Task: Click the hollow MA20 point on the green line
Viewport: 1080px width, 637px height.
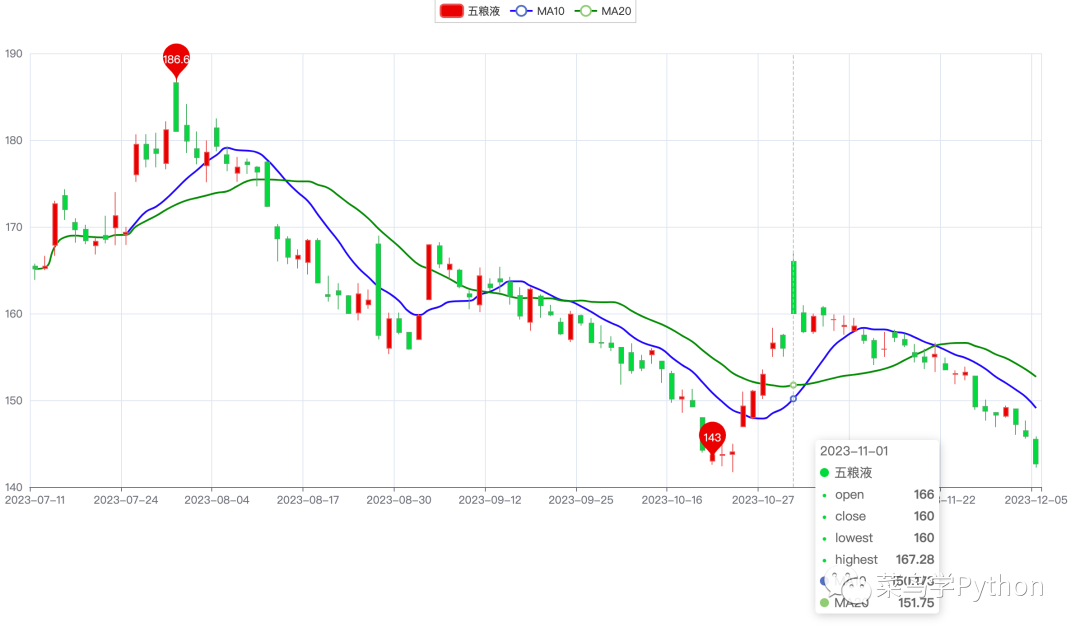Action: 793,385
